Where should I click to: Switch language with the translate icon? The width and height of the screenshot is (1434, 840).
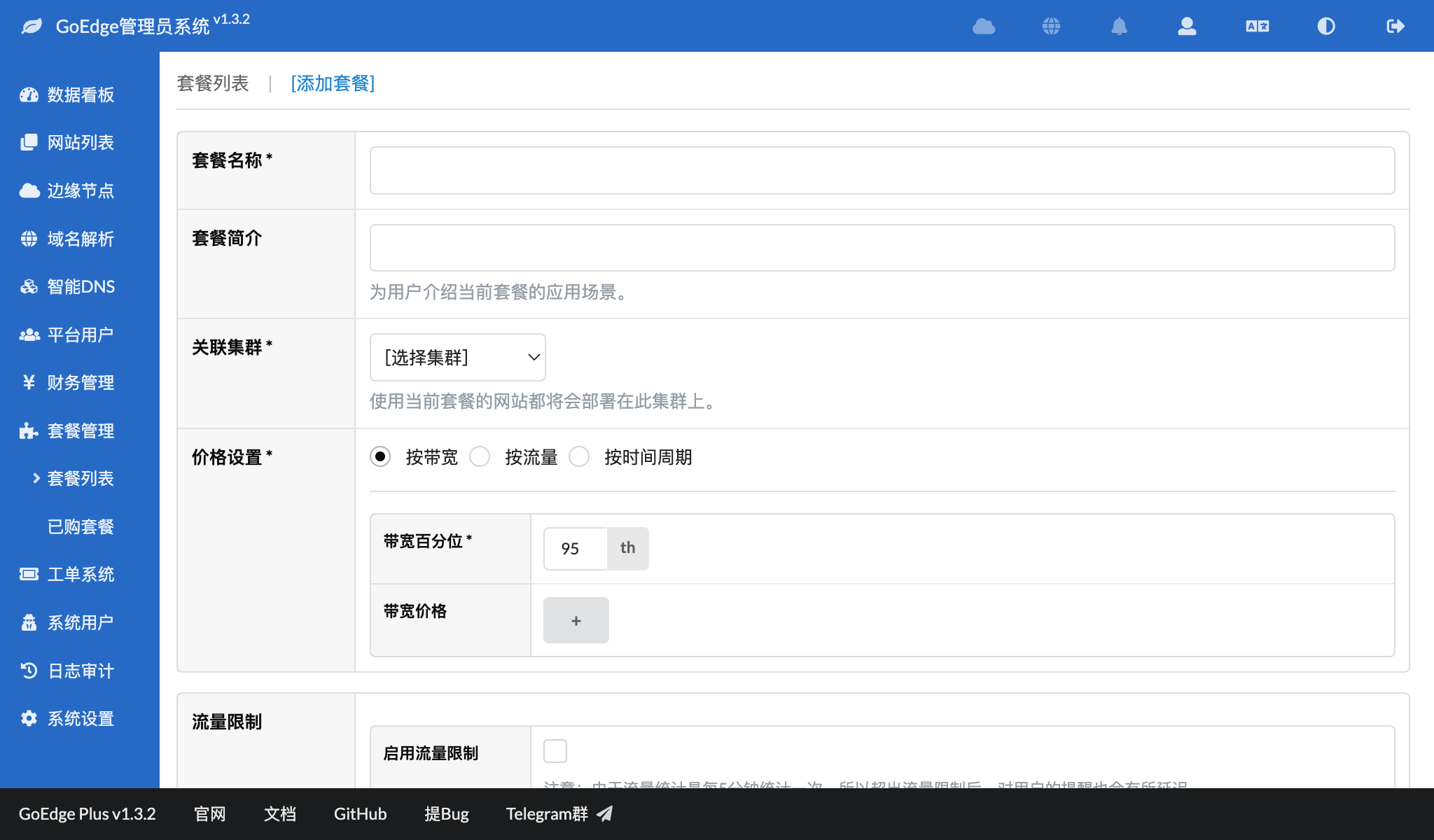[1258, 27]
